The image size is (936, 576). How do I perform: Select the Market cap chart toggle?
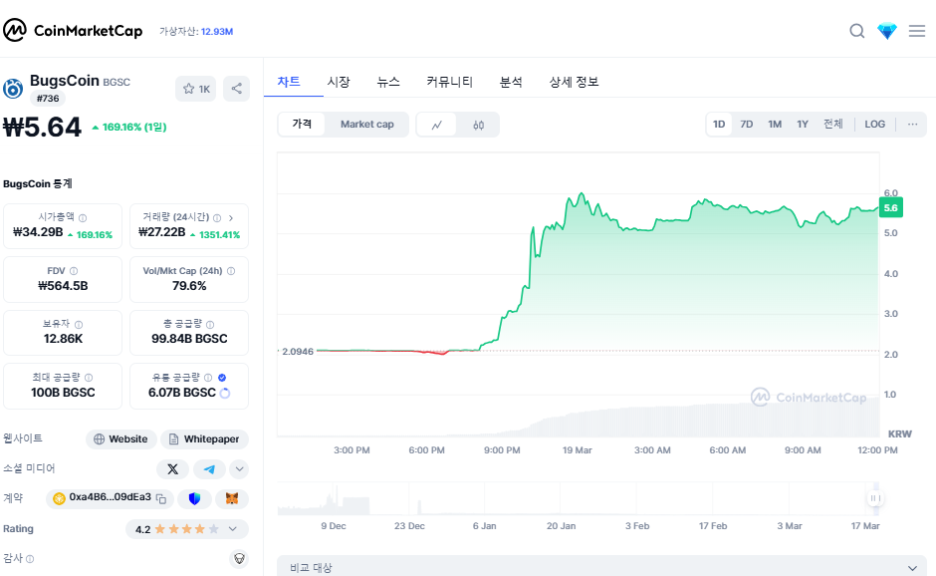click(367, 124)
